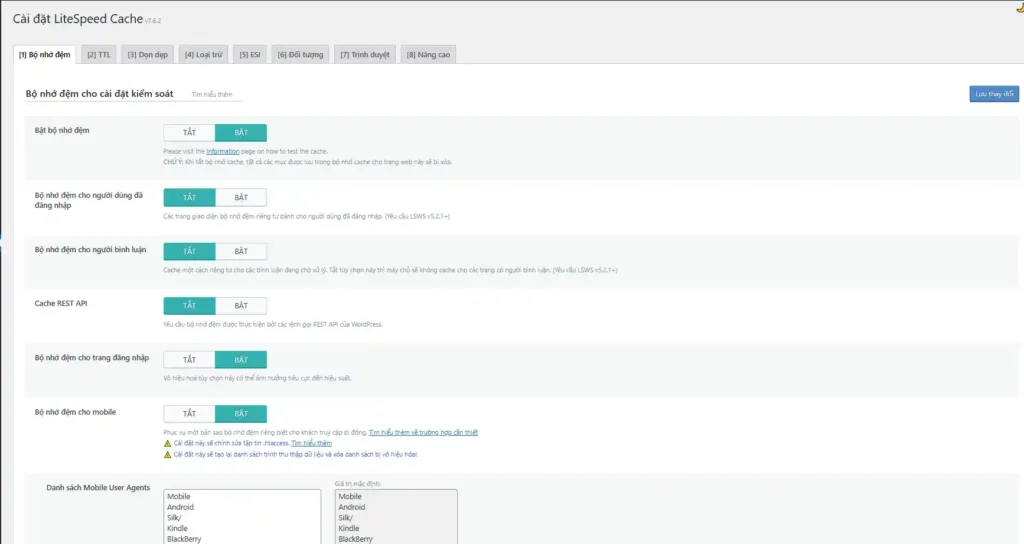Viewport: 1024px width, 544px height.
Task: Set cache for commenters (người bình luận) to TẮT
Action: coord(189,251)
